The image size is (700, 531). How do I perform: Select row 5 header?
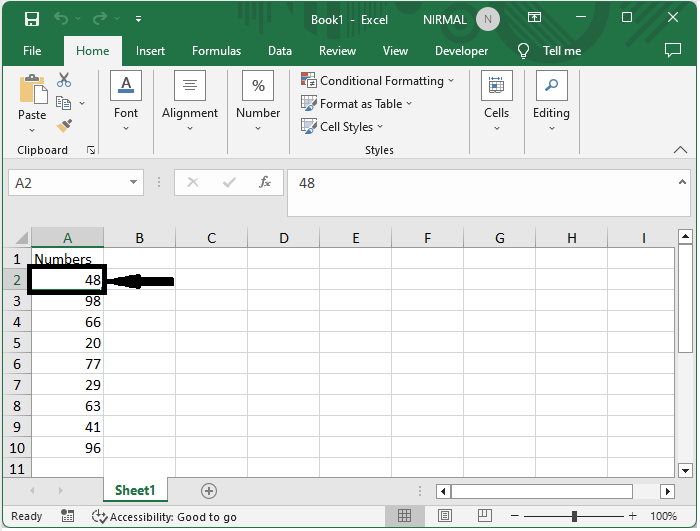pos(17,343)
